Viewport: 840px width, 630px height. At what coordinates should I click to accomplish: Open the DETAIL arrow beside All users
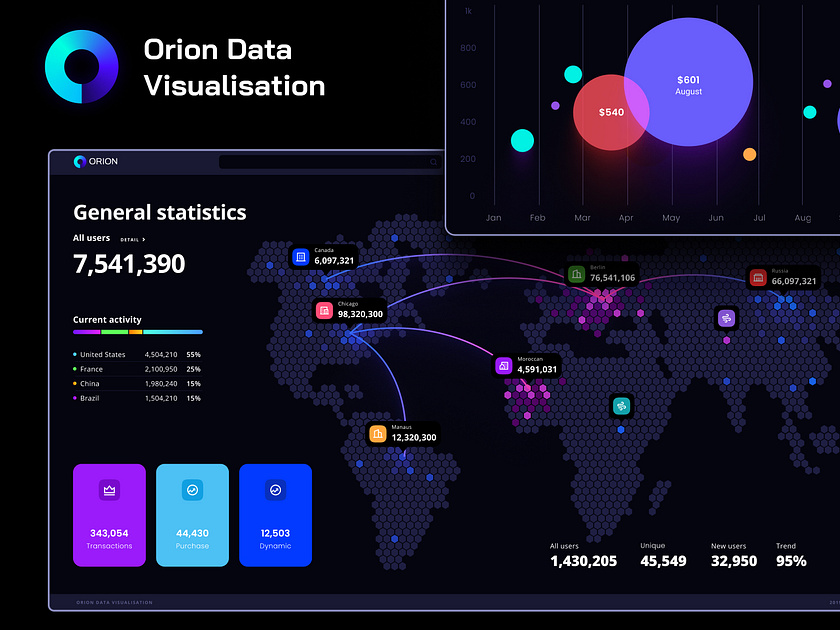(133, 239)
